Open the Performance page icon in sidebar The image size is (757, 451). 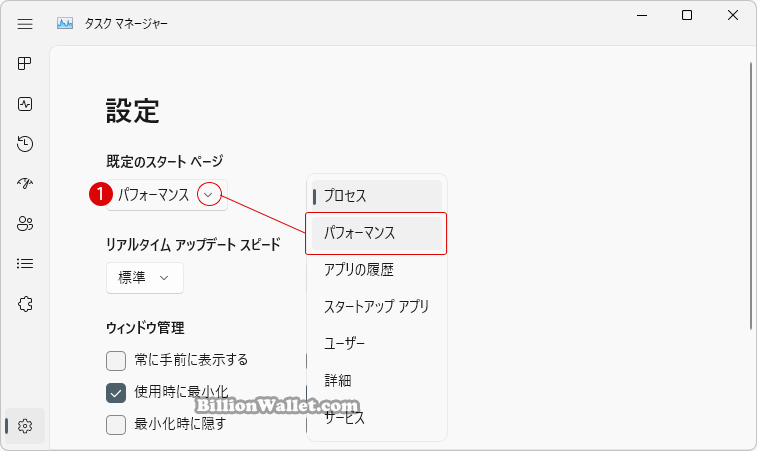pos(25,104)
